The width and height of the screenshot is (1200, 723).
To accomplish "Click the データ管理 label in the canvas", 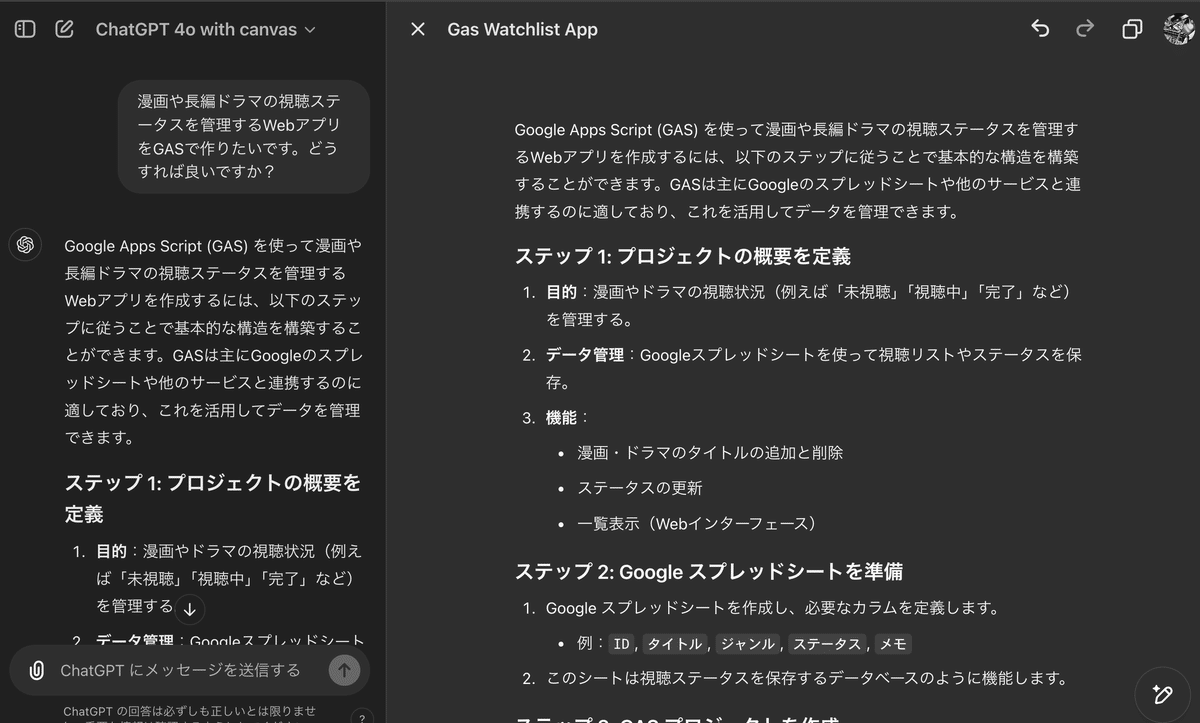I will [584, 355].
